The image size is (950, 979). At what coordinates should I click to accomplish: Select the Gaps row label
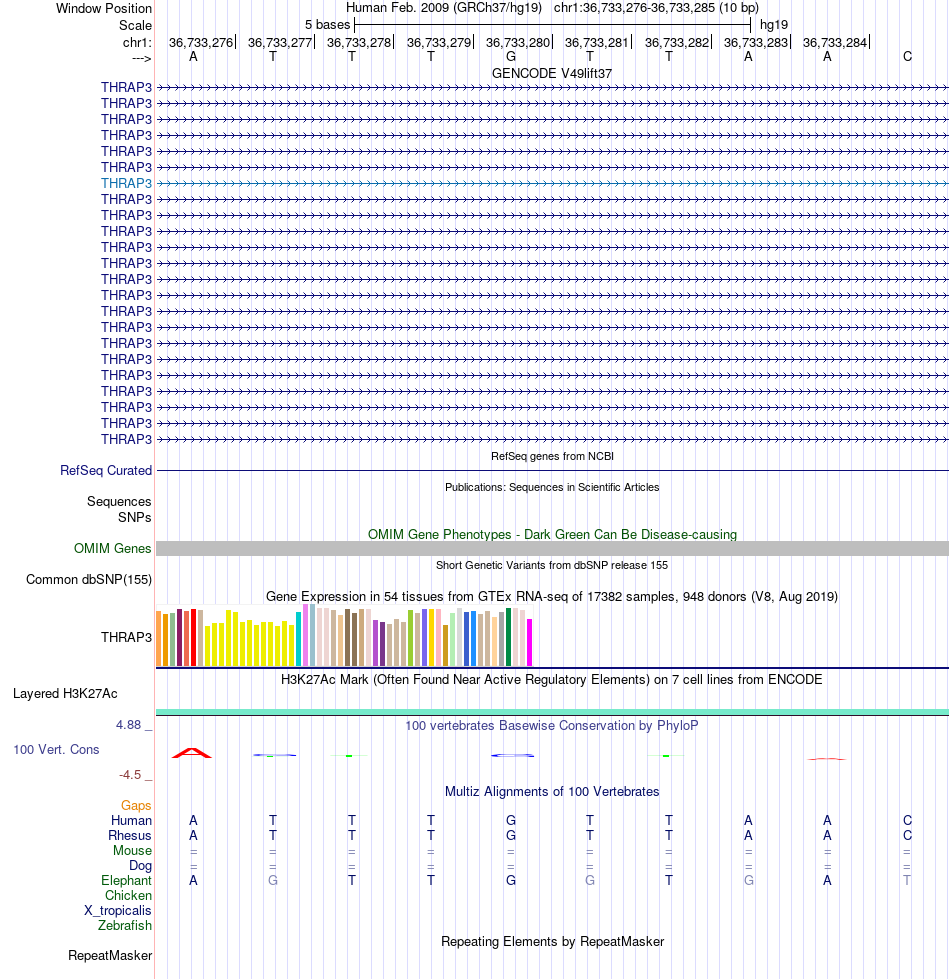pyautogui.click(x=136, y=805)
